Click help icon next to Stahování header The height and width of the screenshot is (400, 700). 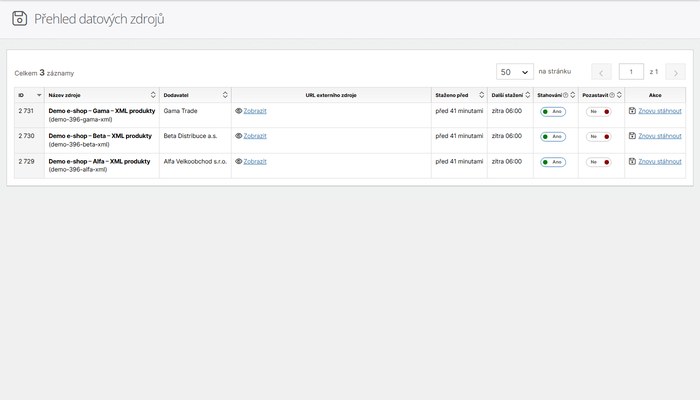[x=566, y=95]
